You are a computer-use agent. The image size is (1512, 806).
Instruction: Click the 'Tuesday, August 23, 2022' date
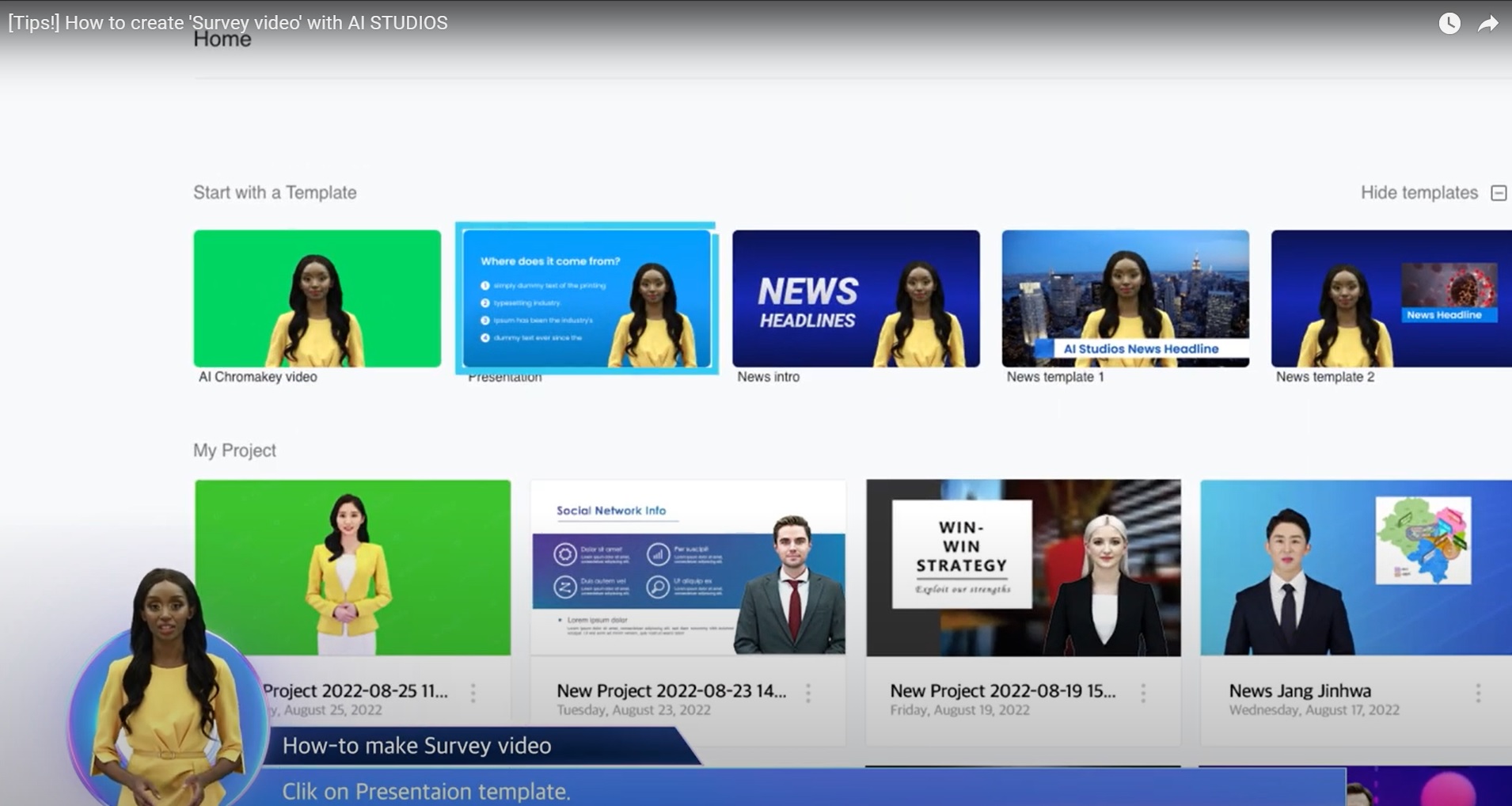point(633,710)
